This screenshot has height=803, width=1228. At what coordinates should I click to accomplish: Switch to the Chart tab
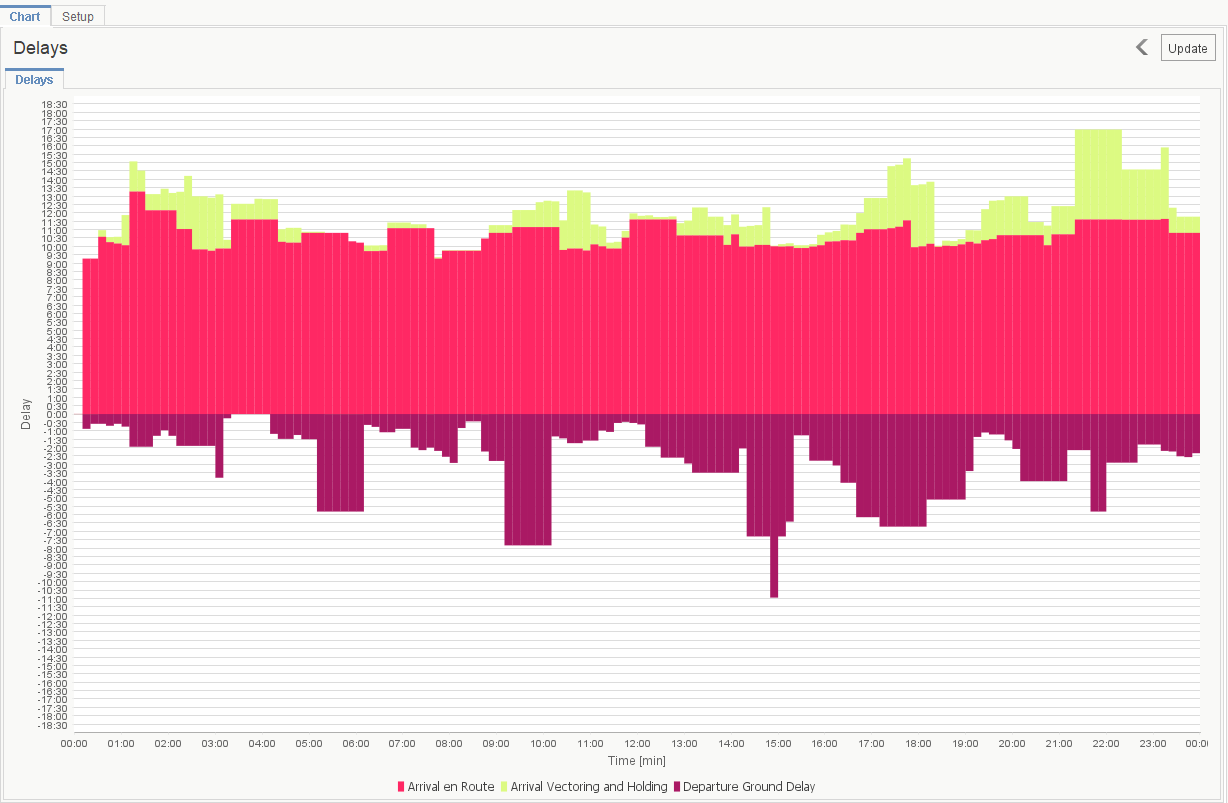[25, 17]
